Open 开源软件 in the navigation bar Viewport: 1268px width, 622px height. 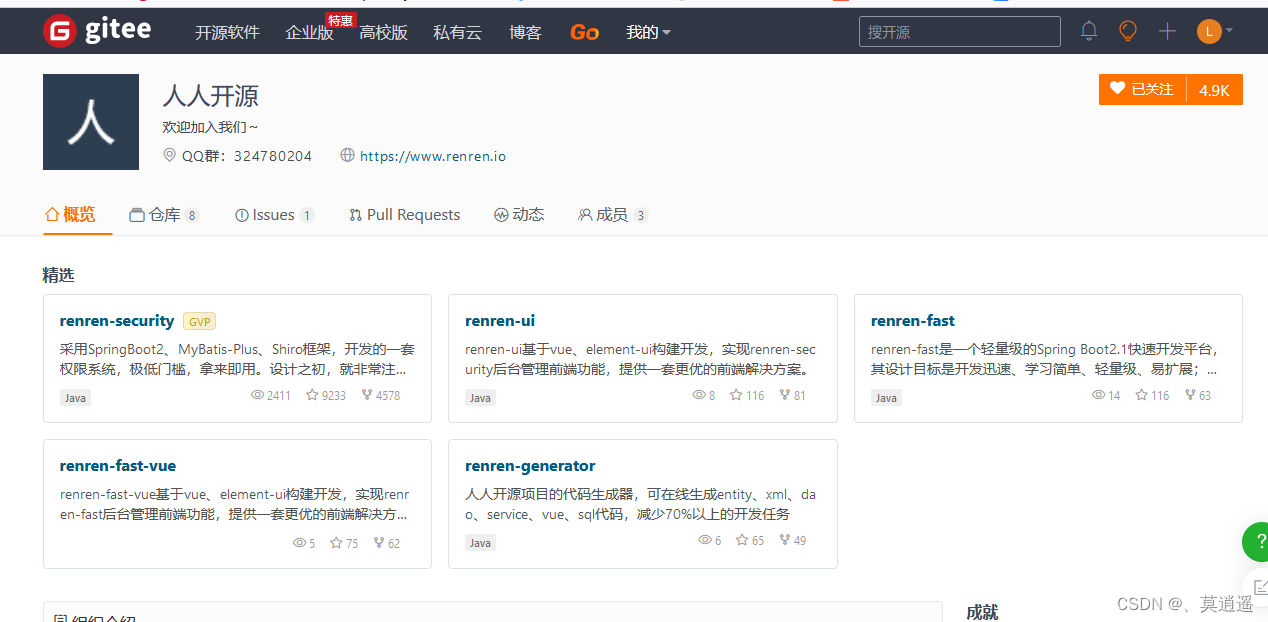(227, 33)
